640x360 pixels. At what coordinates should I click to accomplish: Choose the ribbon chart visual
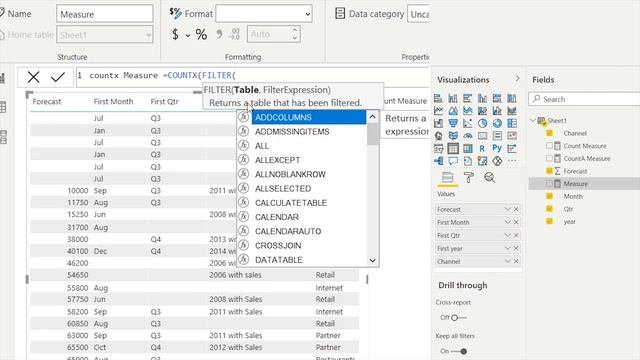point(512,111)
